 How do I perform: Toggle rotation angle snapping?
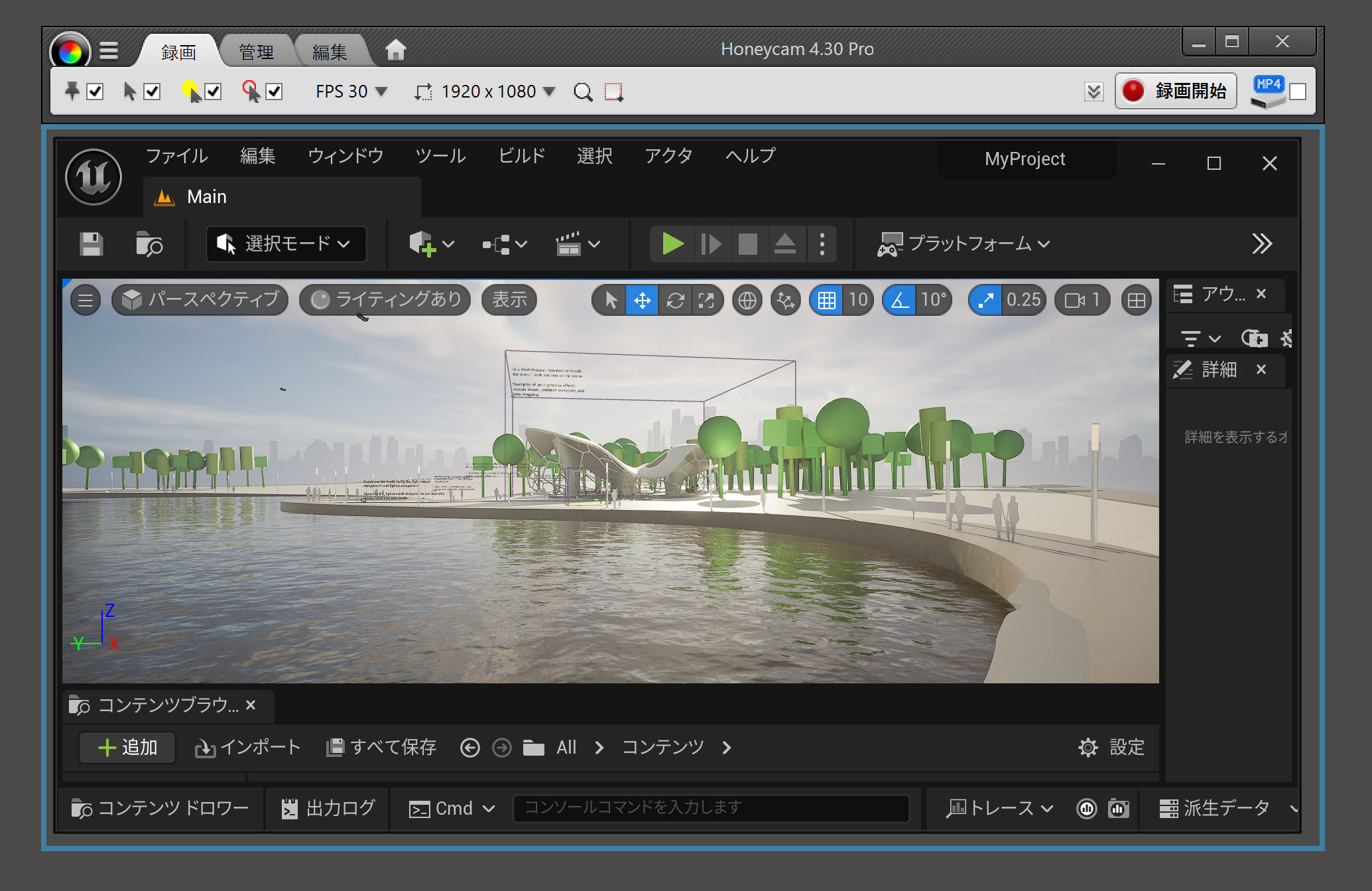point(900,301)
